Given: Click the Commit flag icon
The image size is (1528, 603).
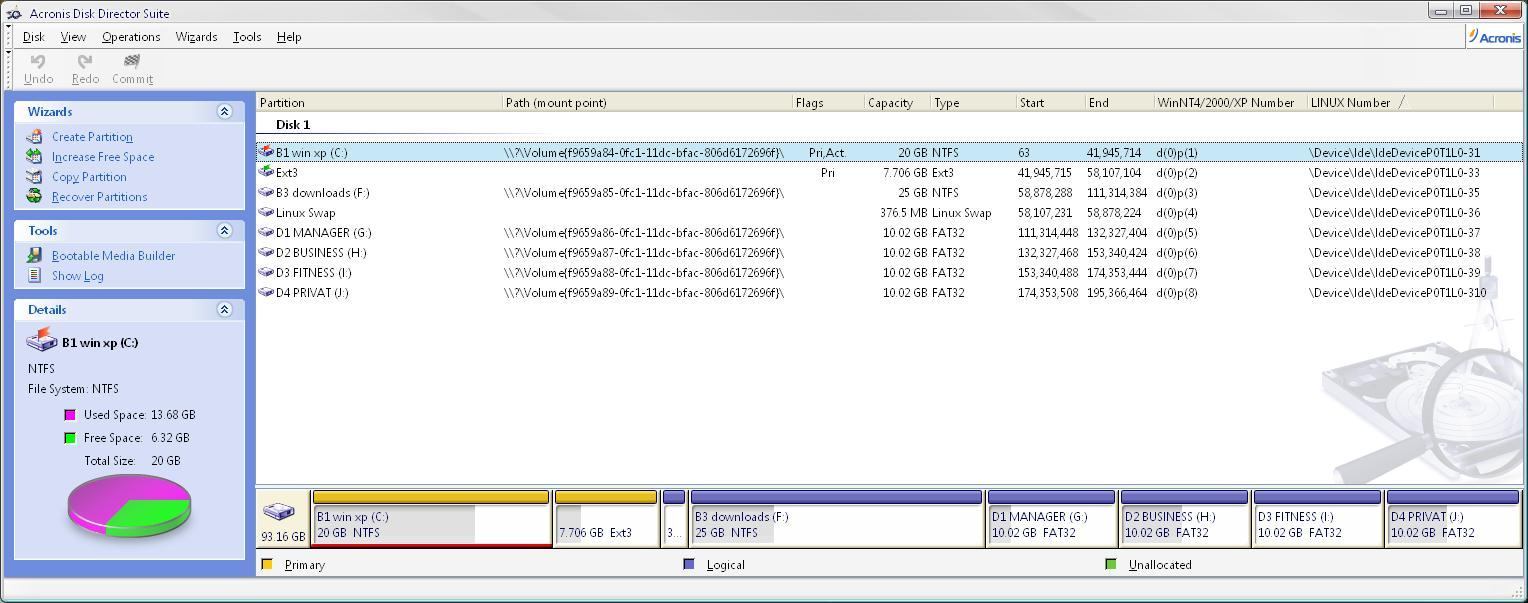Looking at the screenshot, I should pos(131,61).
